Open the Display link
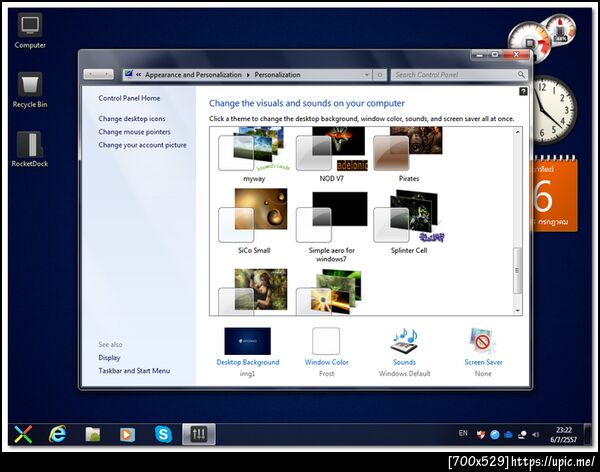The height and width of the screenshot is (472, 600). [x=109, y=358]
